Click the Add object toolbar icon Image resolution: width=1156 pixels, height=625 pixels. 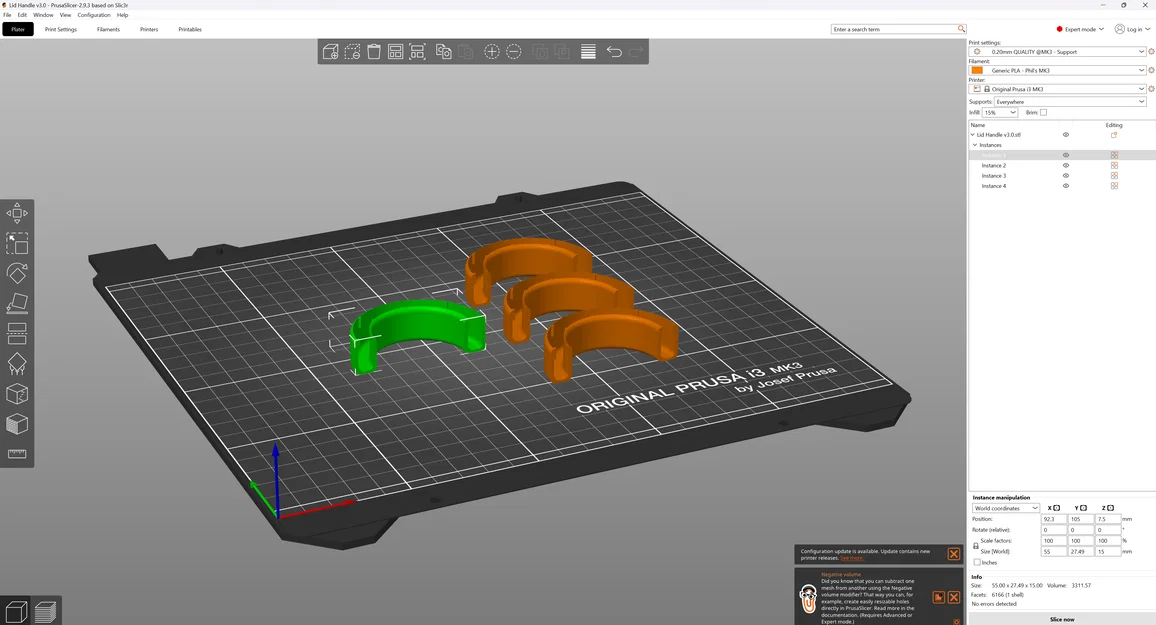point(330,52)
